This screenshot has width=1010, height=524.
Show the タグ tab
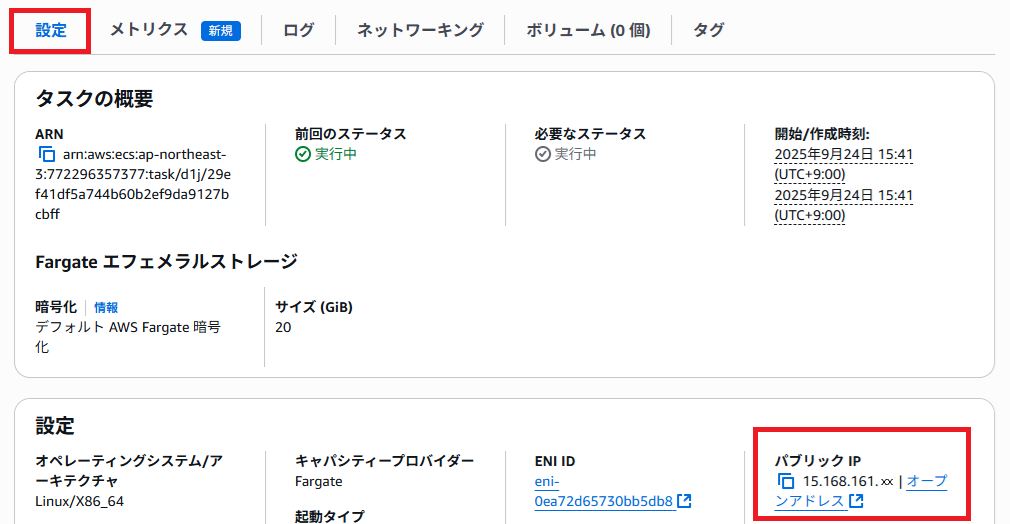tap(708, 30)
